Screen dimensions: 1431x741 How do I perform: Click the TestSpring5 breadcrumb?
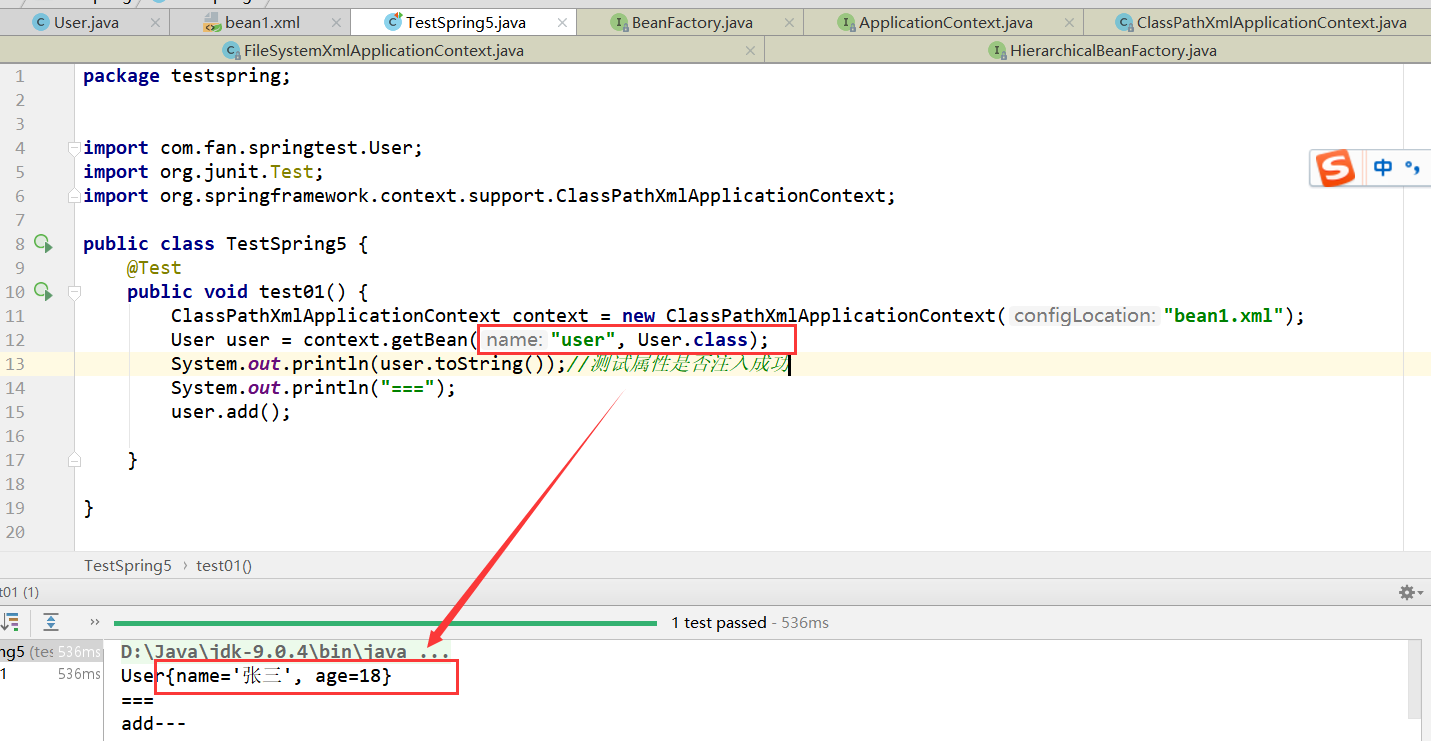(128, 565)
